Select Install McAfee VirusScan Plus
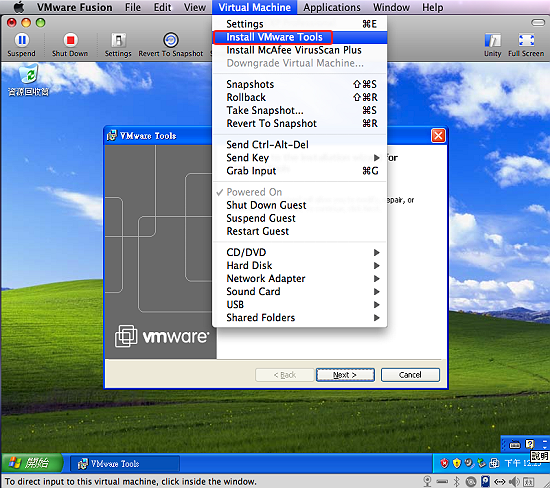 [300, 50]
